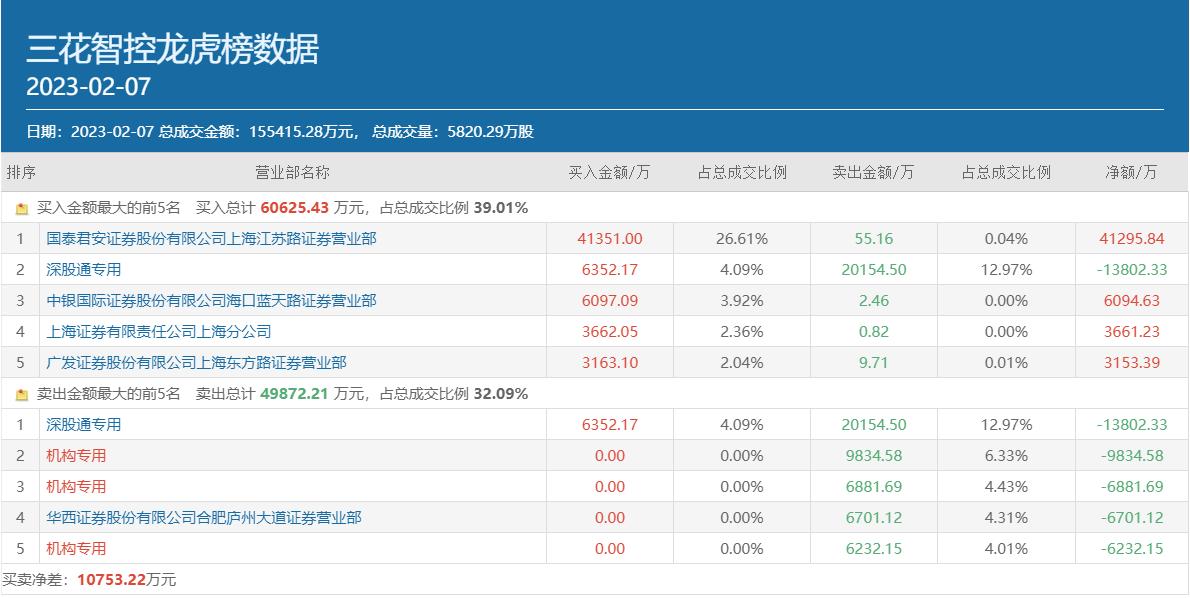Click 机构专用 in sell rank 5
Image resolution: width=1190 pixels, height=598 pixels.
tap(76, 549)
